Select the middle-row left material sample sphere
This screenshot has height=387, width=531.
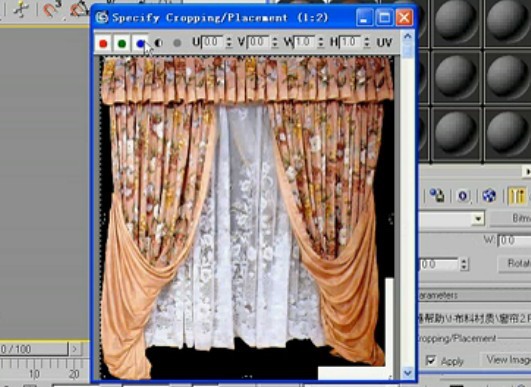455,77
